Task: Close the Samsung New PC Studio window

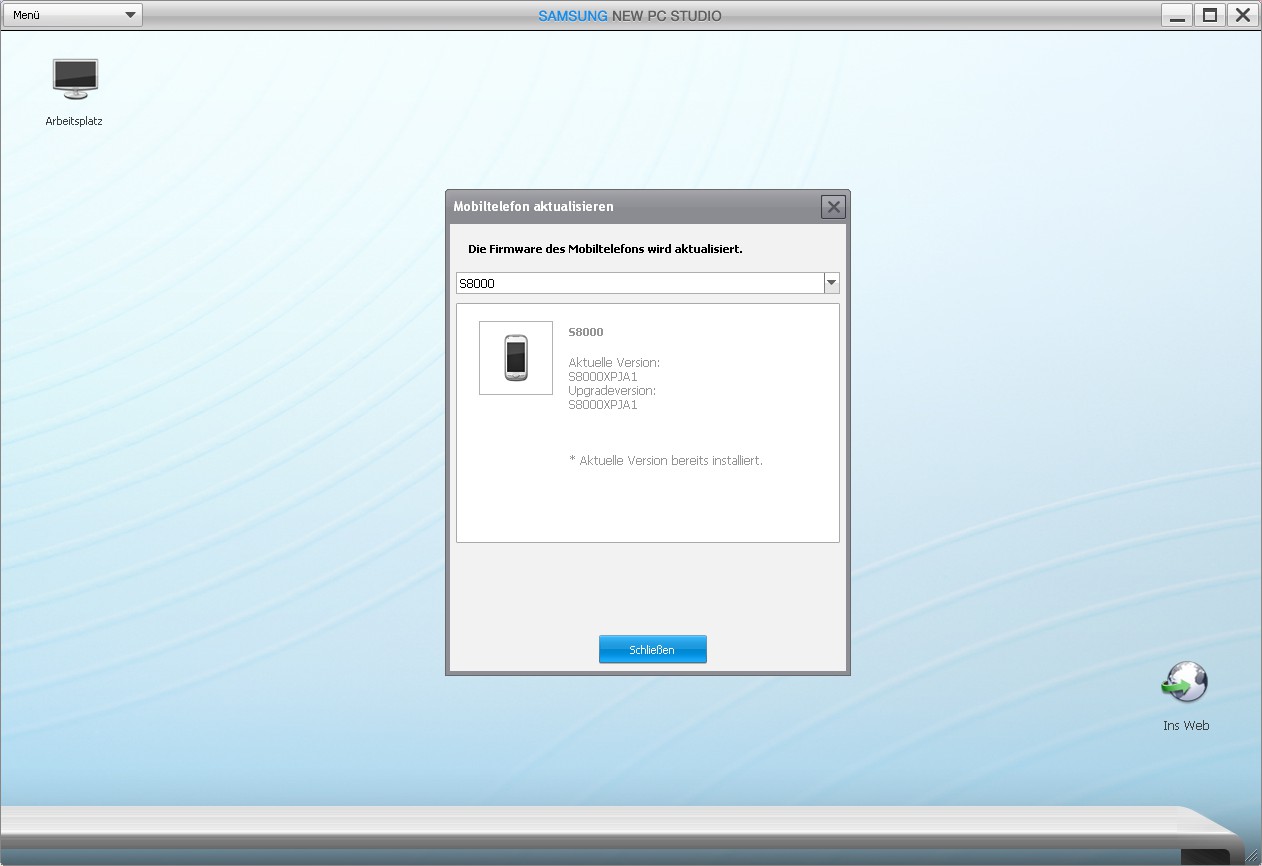Action: point(1243,15)
